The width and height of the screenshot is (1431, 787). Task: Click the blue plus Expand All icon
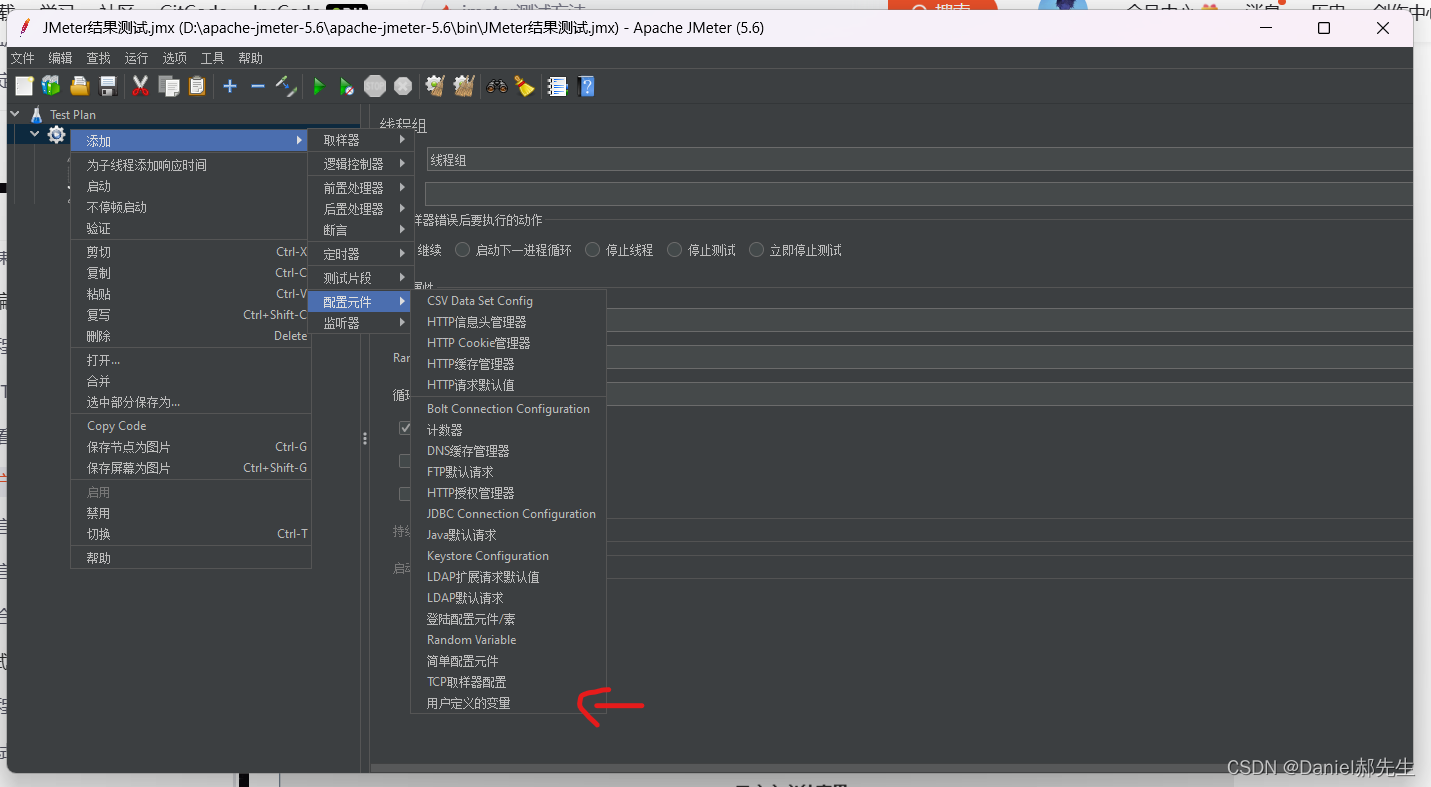pyautogui.click(x=230, y=87)
